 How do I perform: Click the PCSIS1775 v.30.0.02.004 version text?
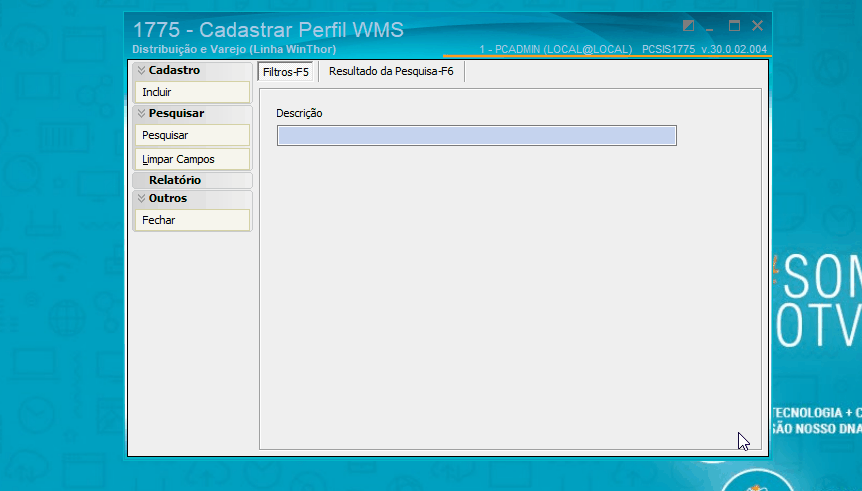tap(704, 49)
